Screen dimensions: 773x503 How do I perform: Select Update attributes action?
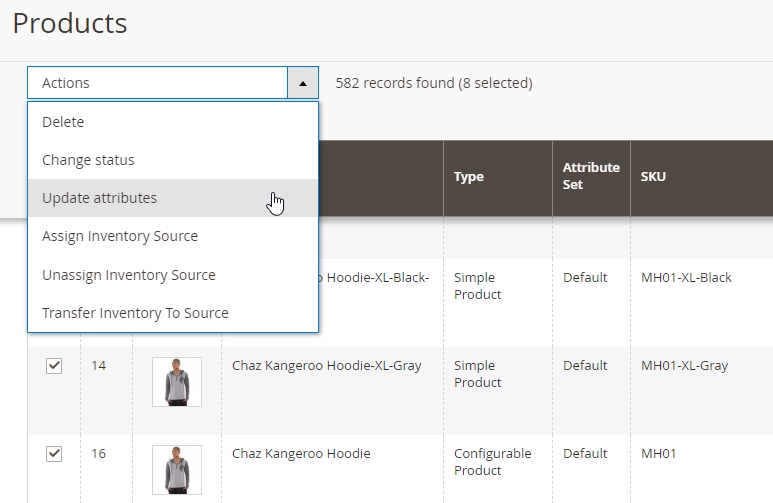[173, 198]
